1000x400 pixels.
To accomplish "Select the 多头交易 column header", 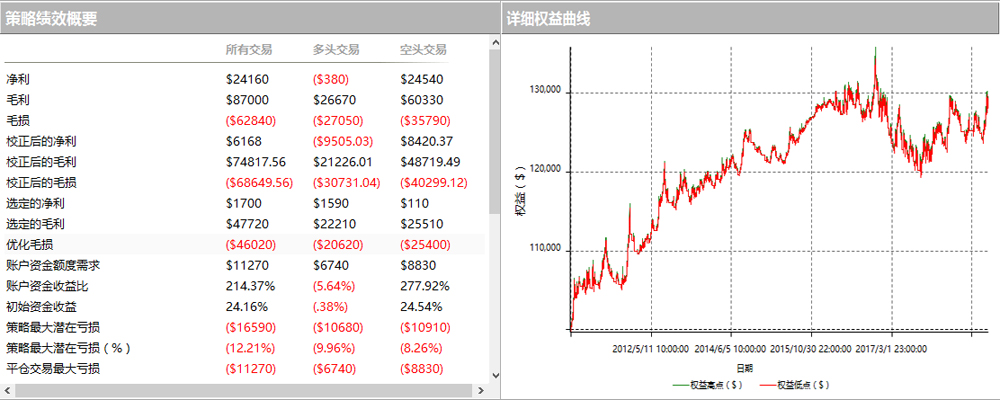I will click(x=335, y=50).
